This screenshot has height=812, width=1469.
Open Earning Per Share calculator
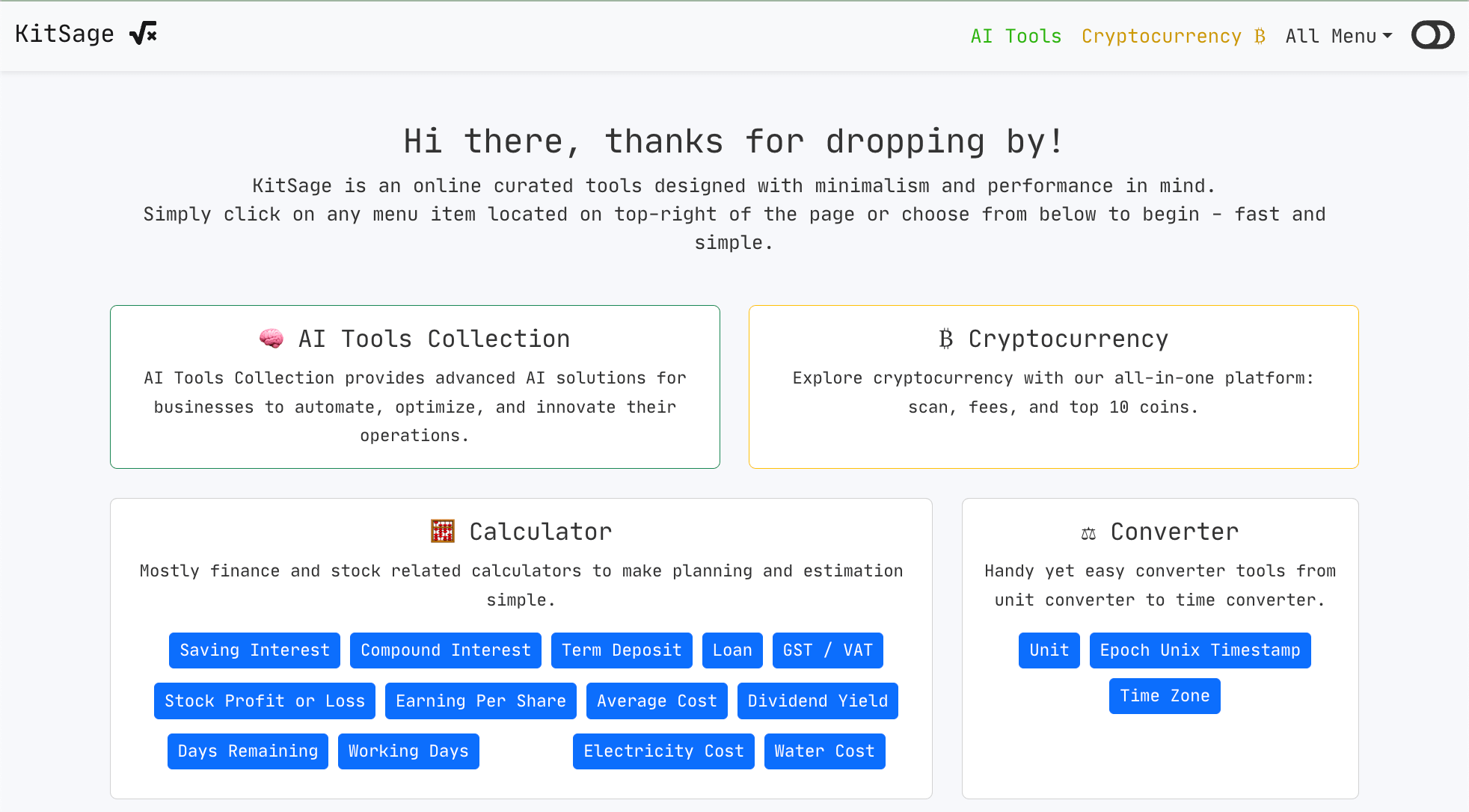(x=481, y=701)
